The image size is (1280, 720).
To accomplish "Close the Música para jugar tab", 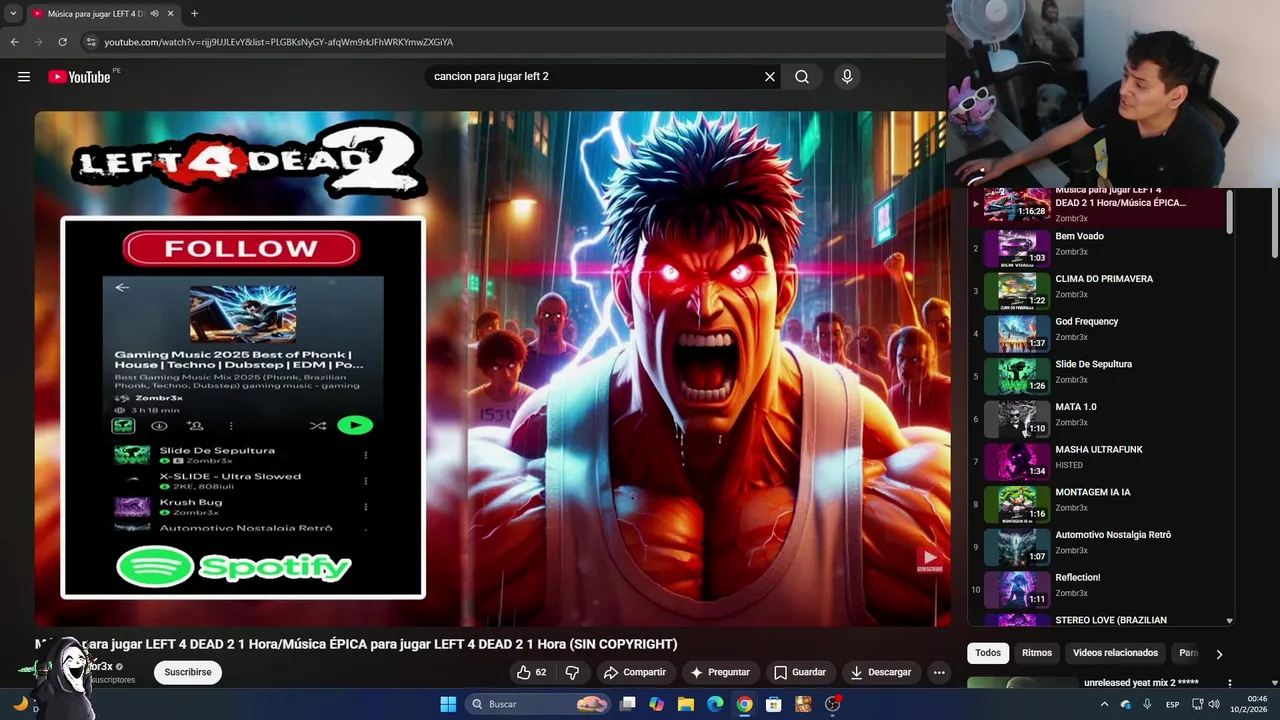I will [x=170, y=14].
